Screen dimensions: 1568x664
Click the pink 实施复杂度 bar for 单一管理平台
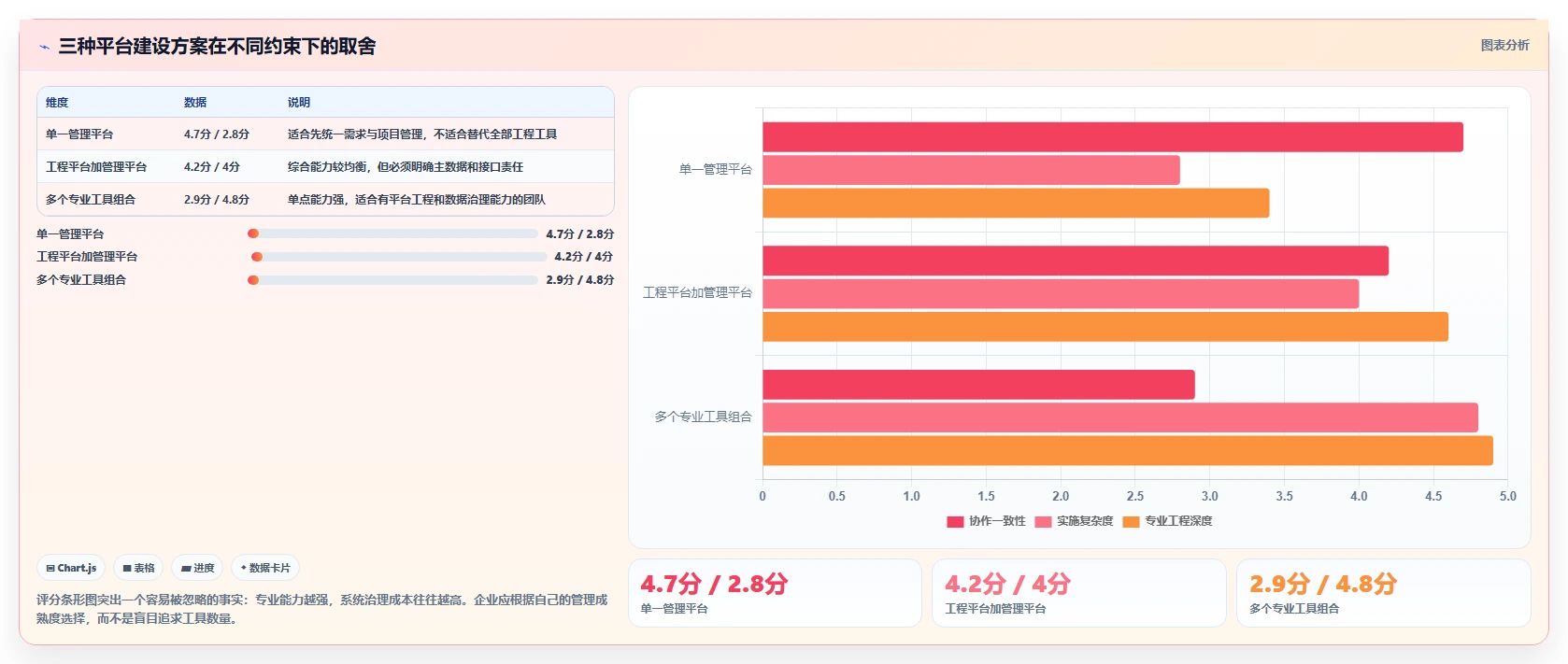coord(972,170)
